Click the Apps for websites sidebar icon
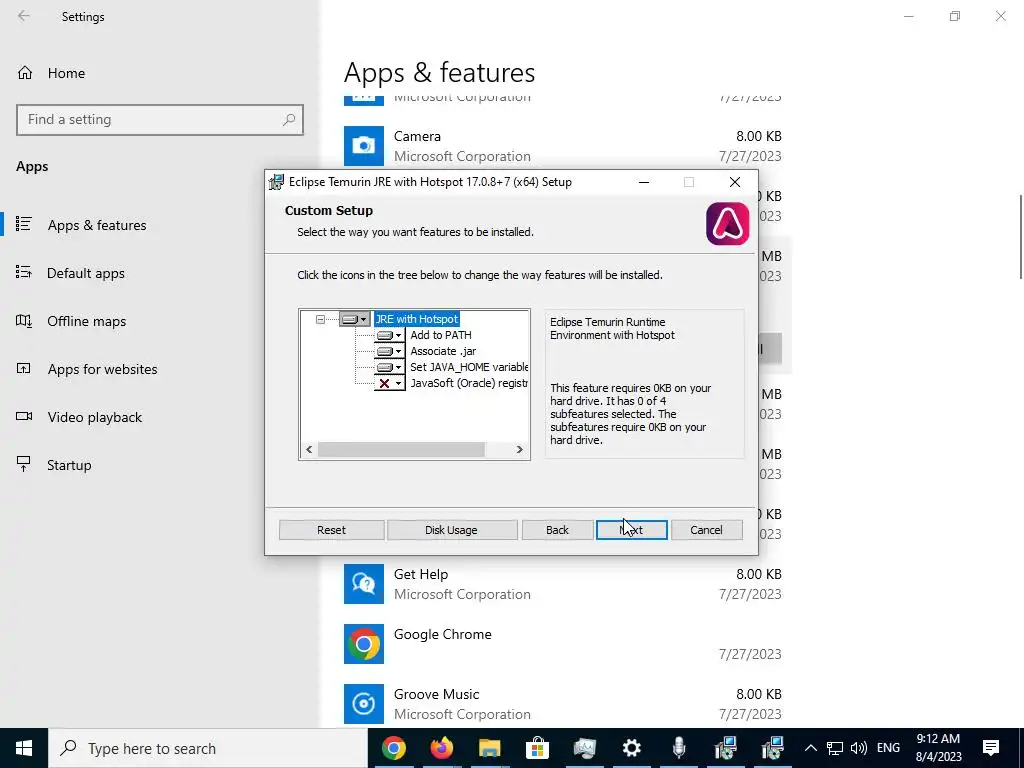This screenshot has height=768, width=1024. 24,368
